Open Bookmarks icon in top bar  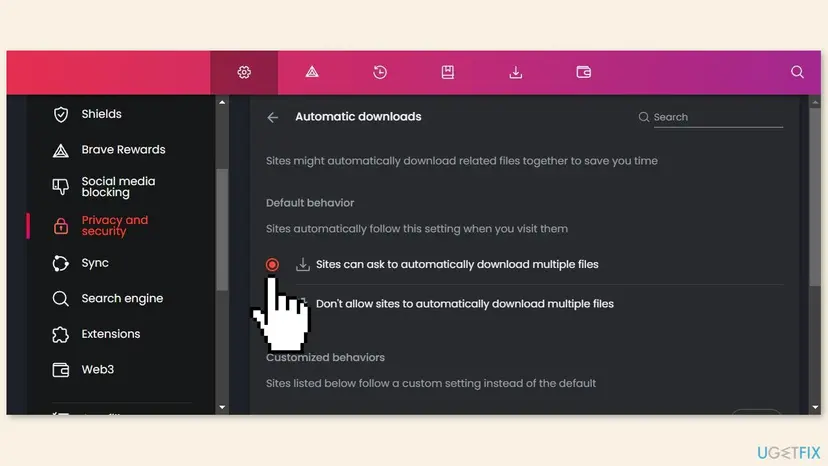pos(448,72)
